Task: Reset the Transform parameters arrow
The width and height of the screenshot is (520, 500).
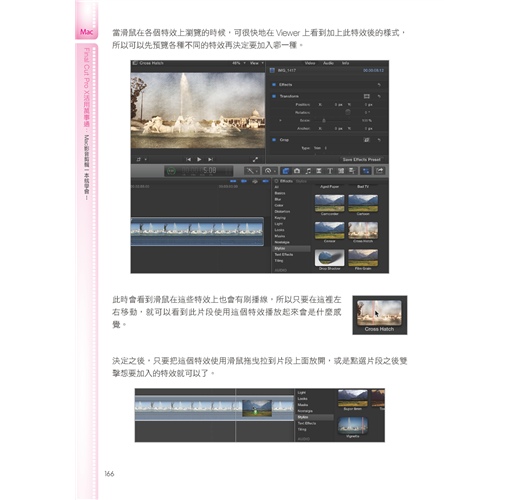Action: 379,96
